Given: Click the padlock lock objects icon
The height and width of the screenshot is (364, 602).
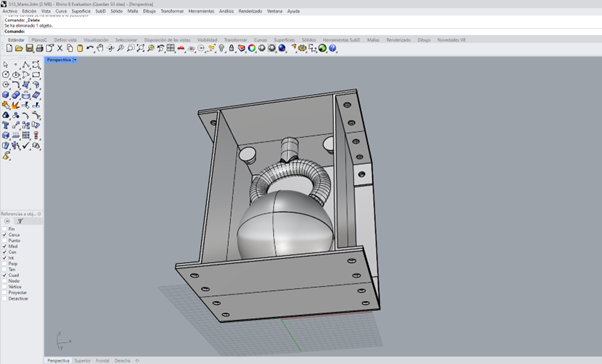Looking at the screenshot, I should [x=232, y=48].
